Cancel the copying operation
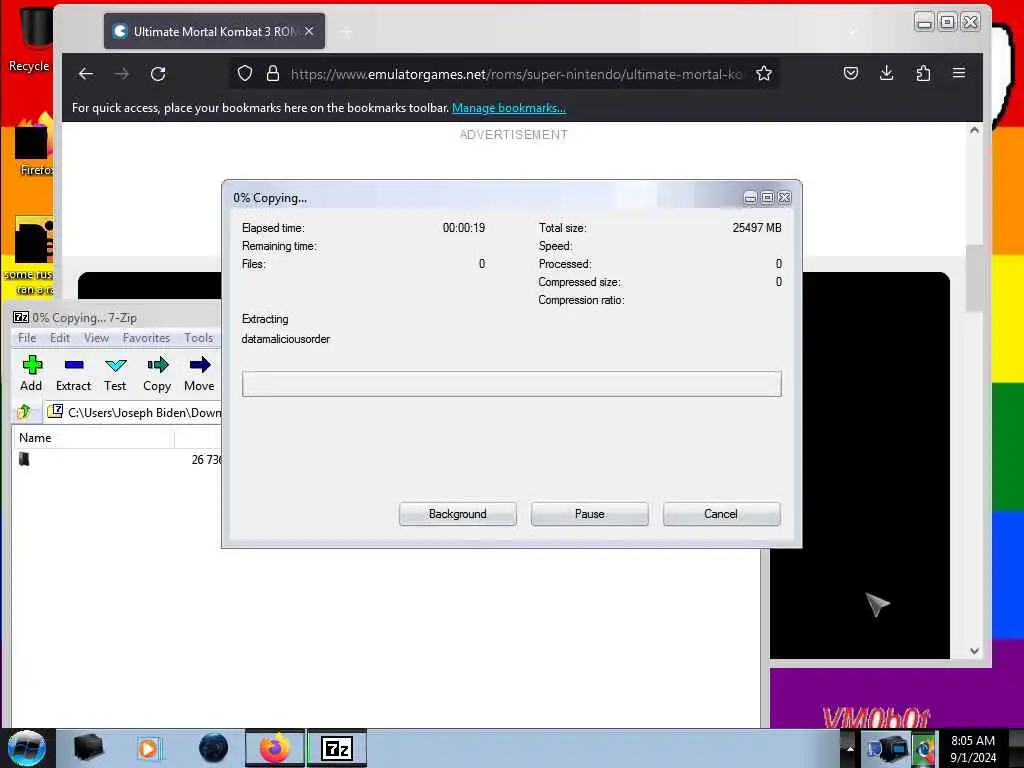Screen dimensions: 1024x768 pos(721,514)
